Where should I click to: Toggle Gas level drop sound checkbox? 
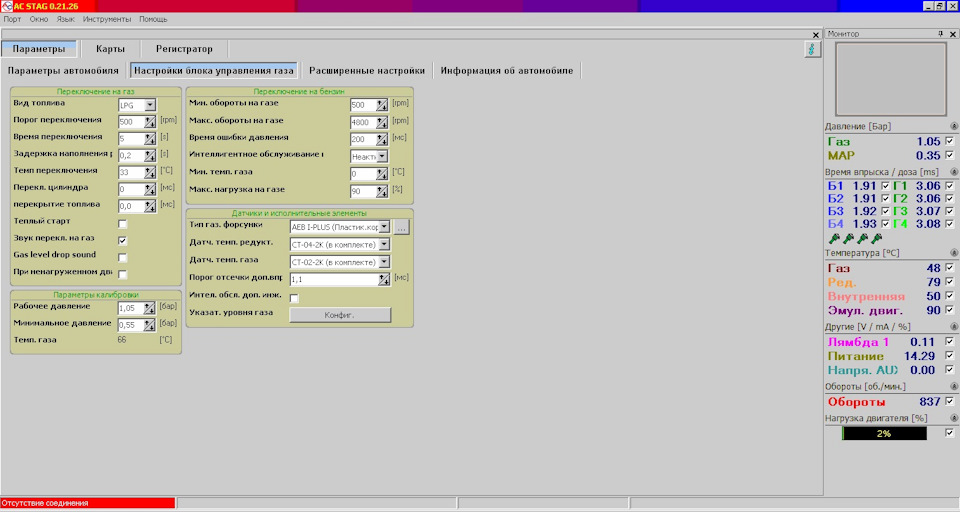(x=122, y=257)
